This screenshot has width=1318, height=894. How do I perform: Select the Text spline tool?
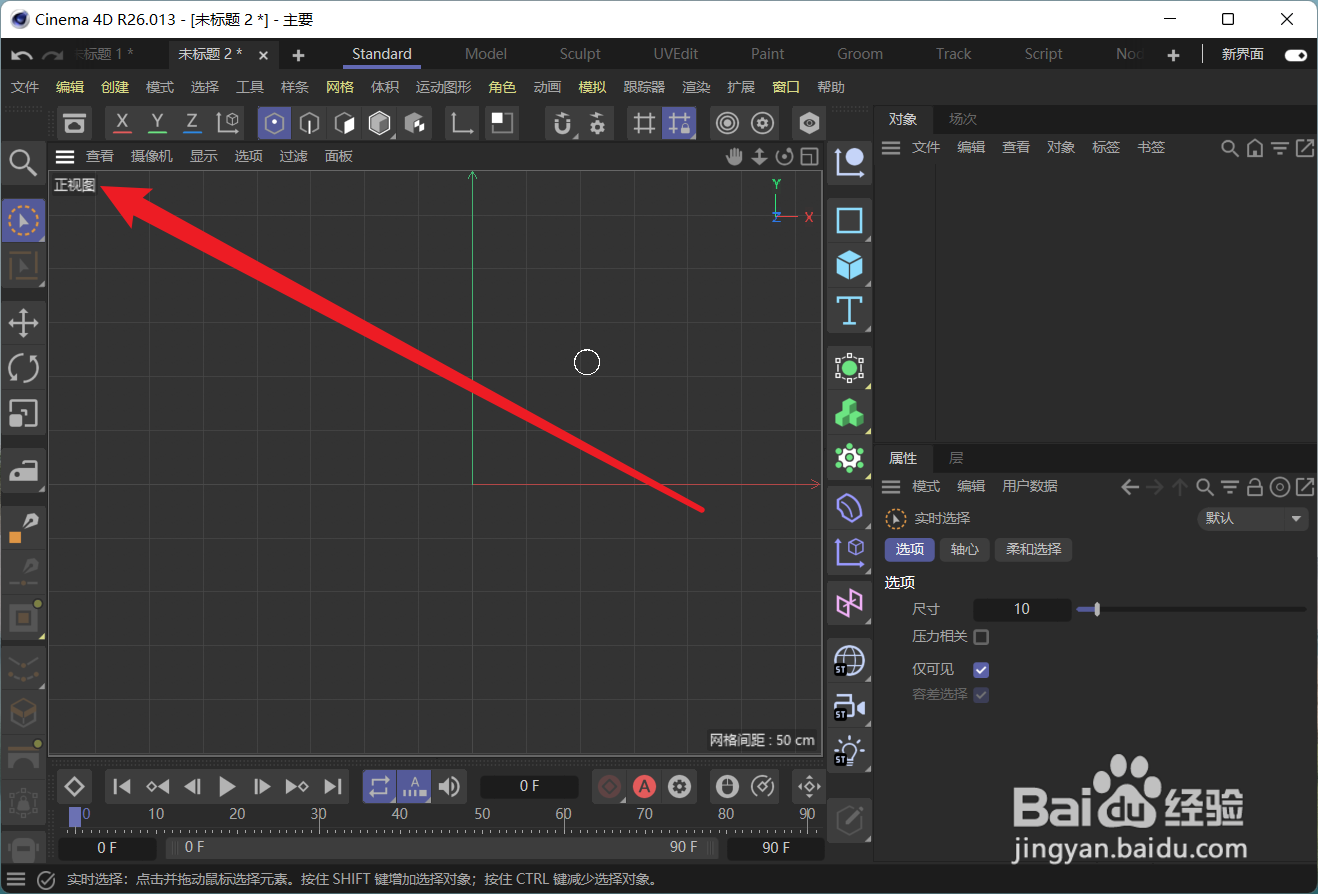[x=848, y=311]
